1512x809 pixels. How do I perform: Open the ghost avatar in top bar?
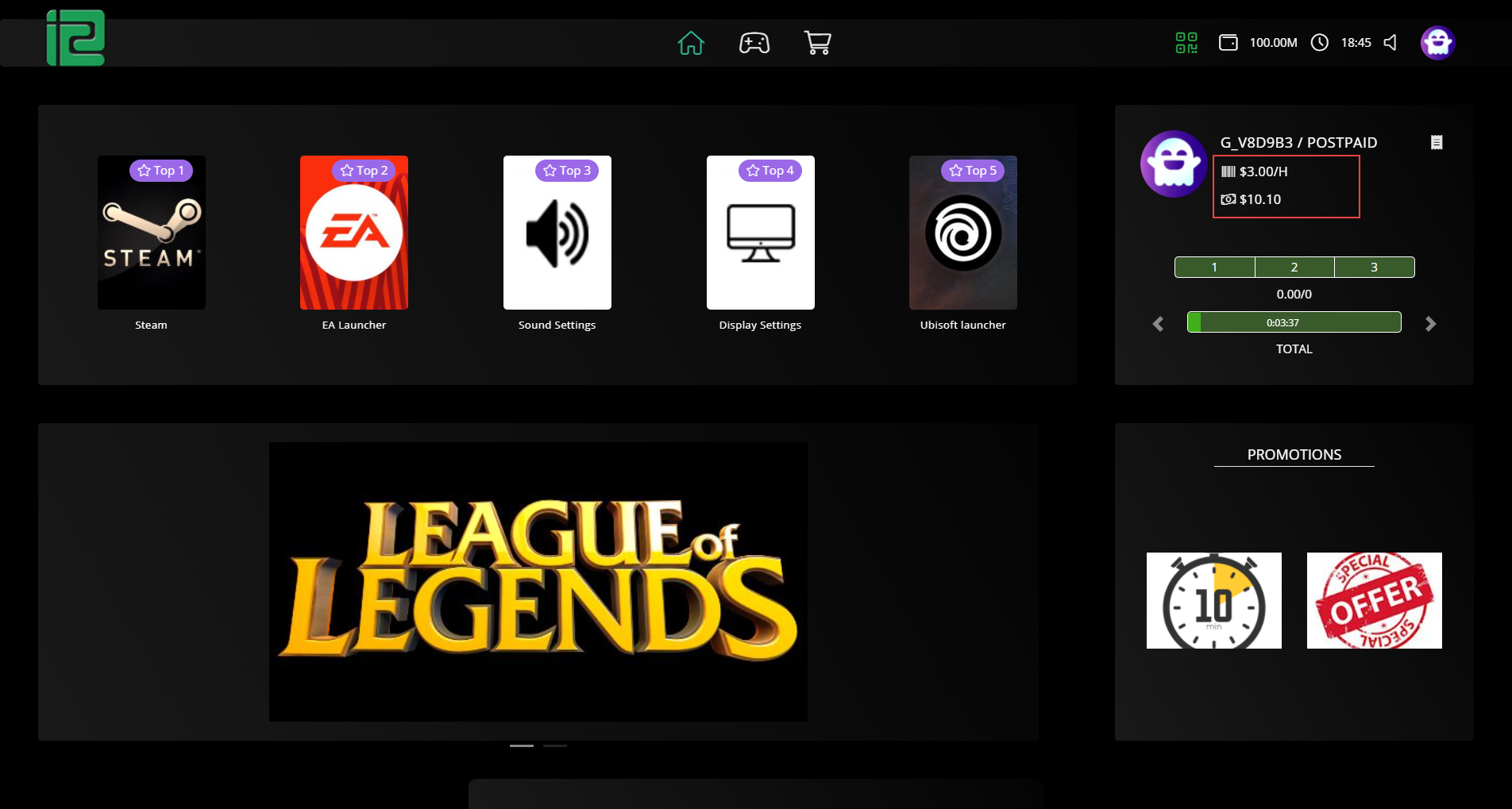[x=1437, y=43]
